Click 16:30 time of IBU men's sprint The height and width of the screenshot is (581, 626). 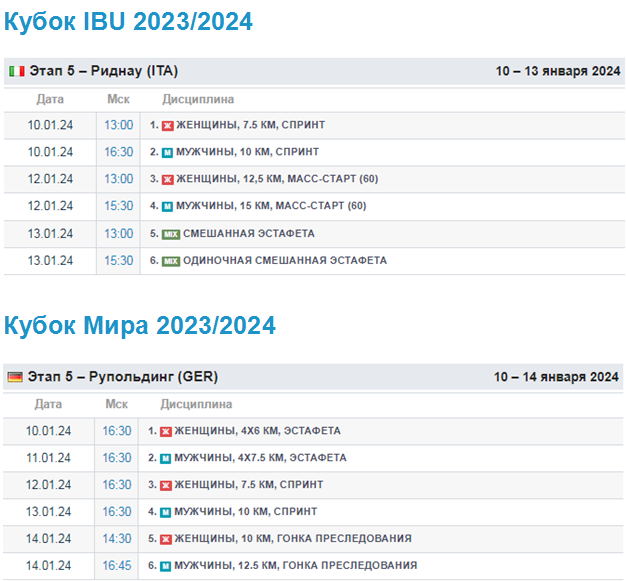pyautogui.click(x=119, y=152)
